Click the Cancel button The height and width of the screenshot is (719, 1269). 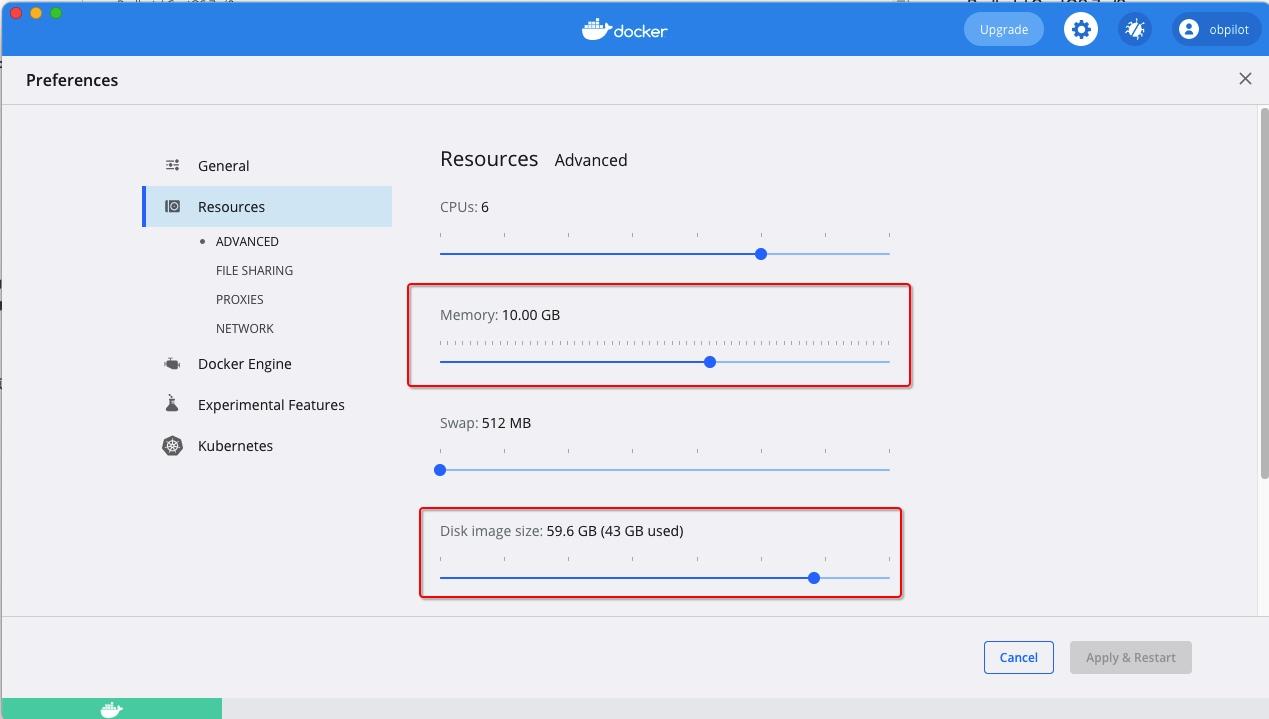(x=1018, y=657)
